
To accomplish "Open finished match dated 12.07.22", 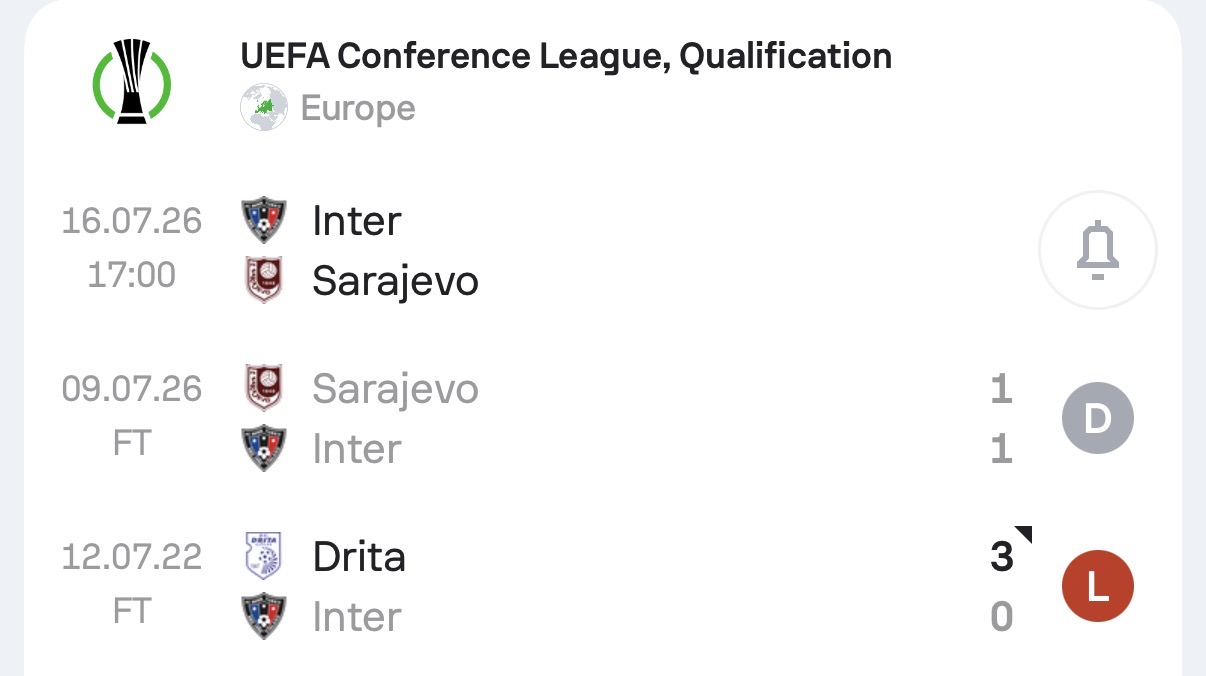I will coord(600,587).
